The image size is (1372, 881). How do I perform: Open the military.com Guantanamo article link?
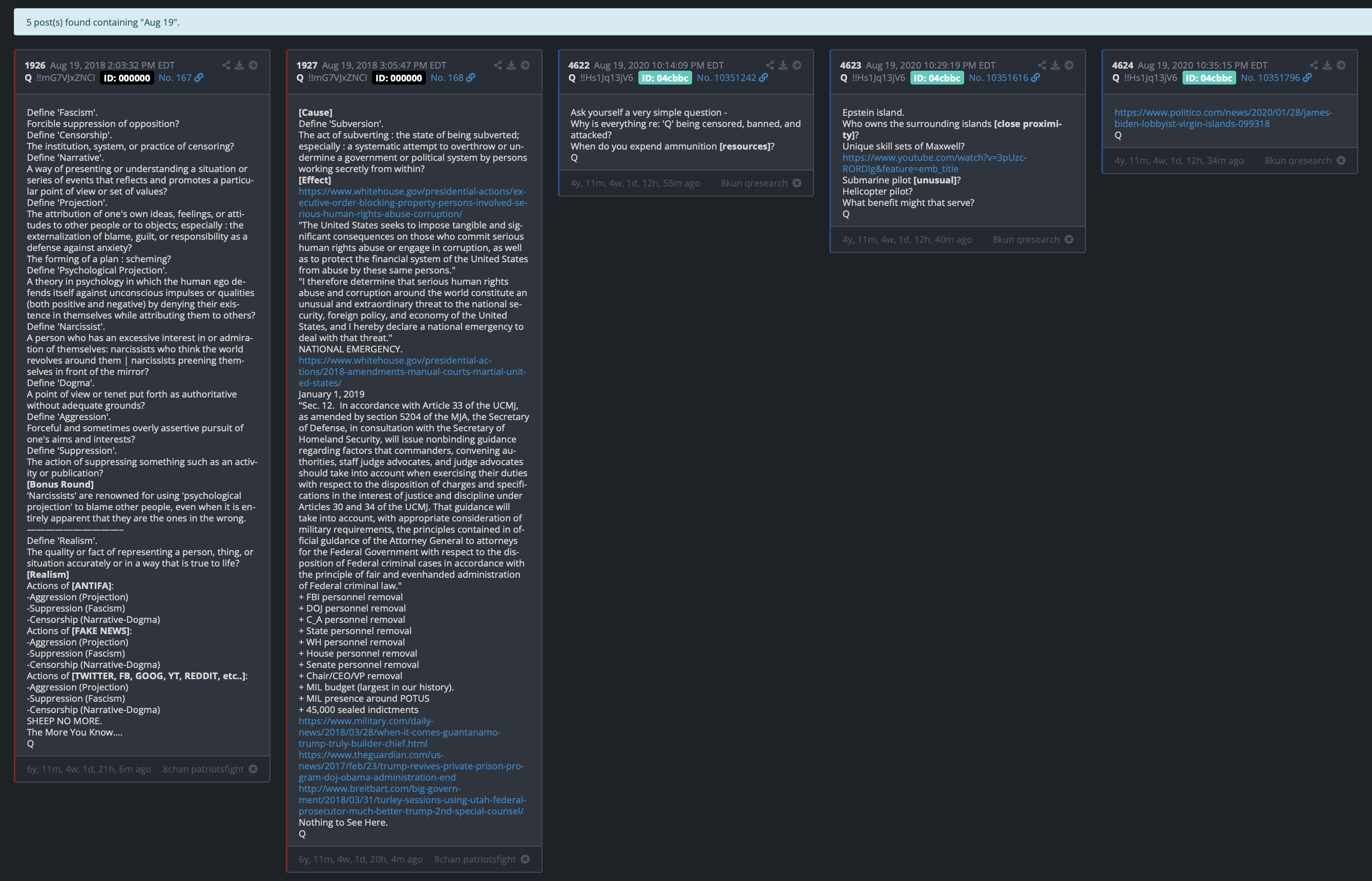click(x=400, y=732)
